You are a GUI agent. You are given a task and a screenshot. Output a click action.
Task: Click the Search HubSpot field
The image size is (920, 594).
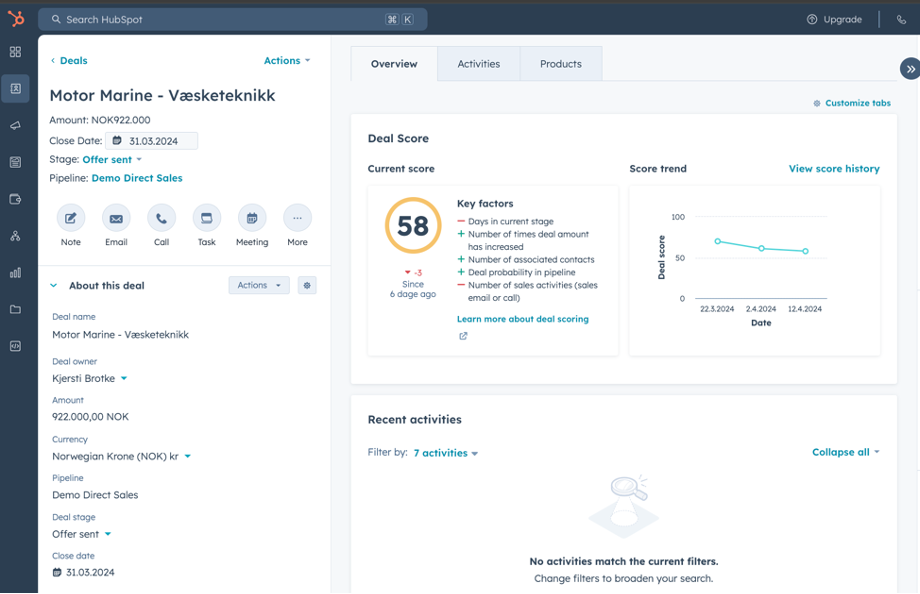point(232,19)
